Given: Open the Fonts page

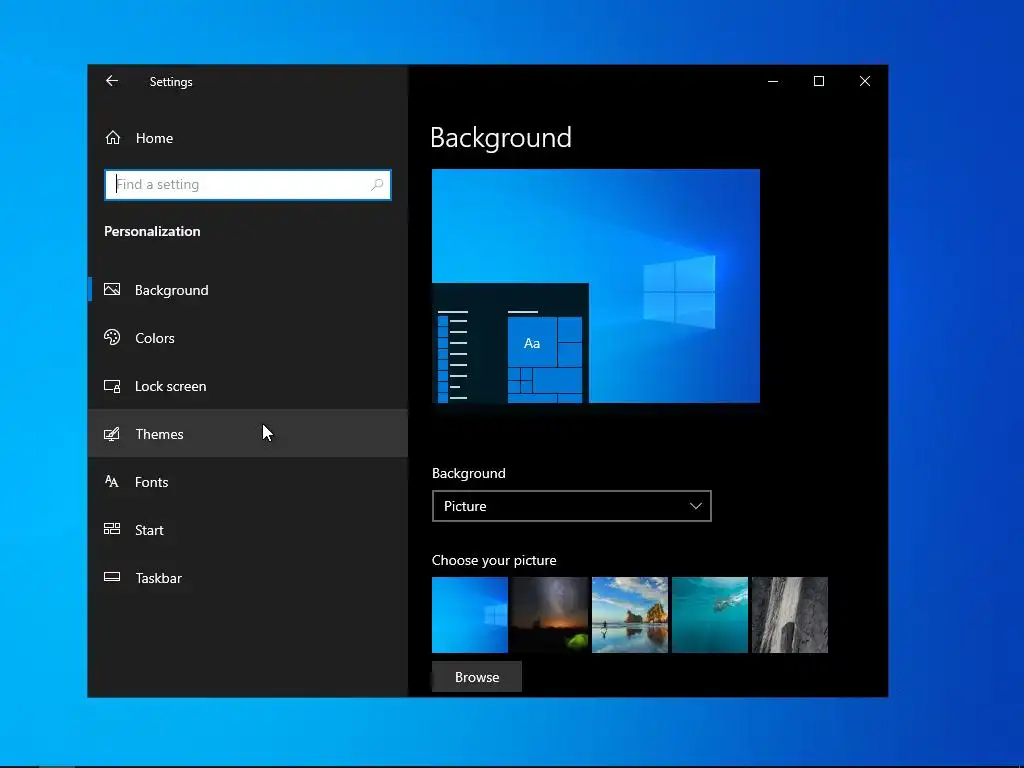Looking at the screenshot, I should pos(248,482).
